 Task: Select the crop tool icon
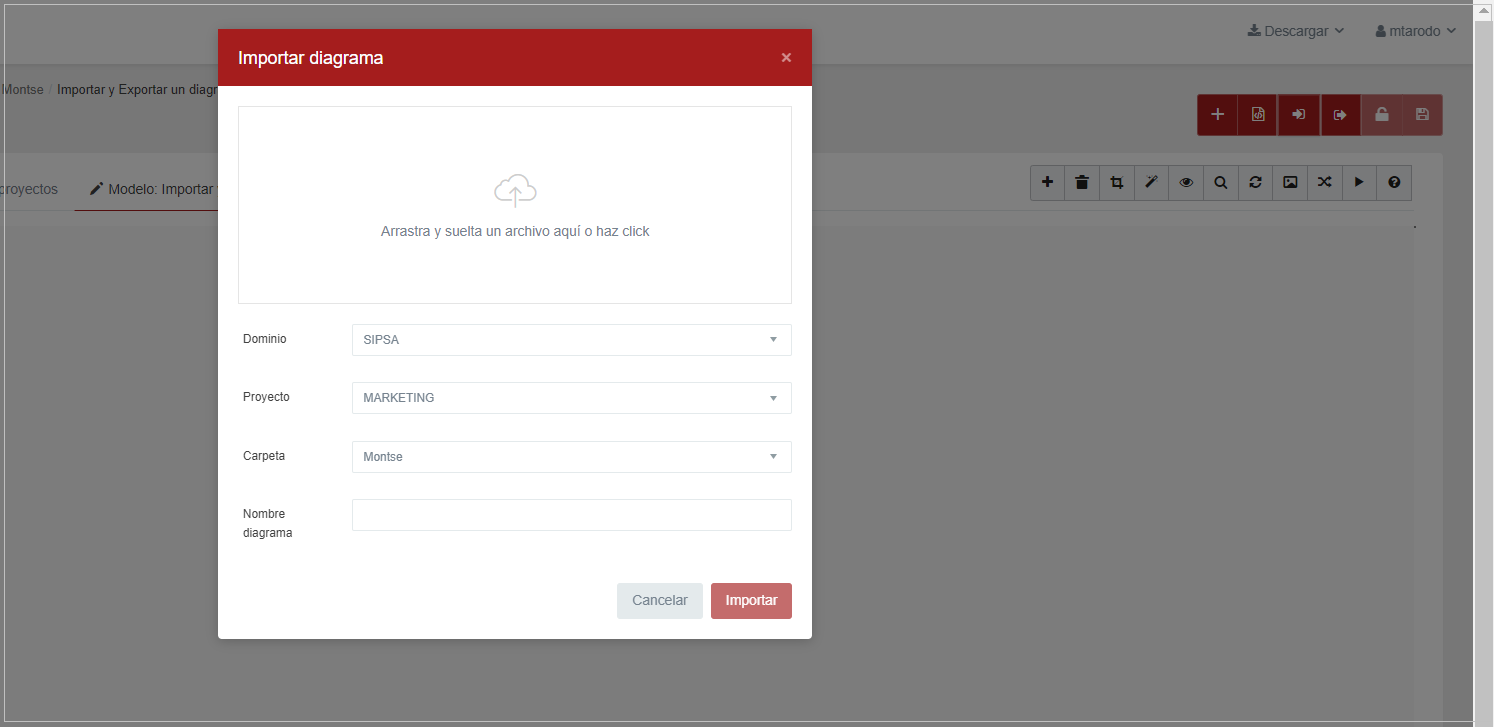pyautogui.click(x=1117, y=182)
